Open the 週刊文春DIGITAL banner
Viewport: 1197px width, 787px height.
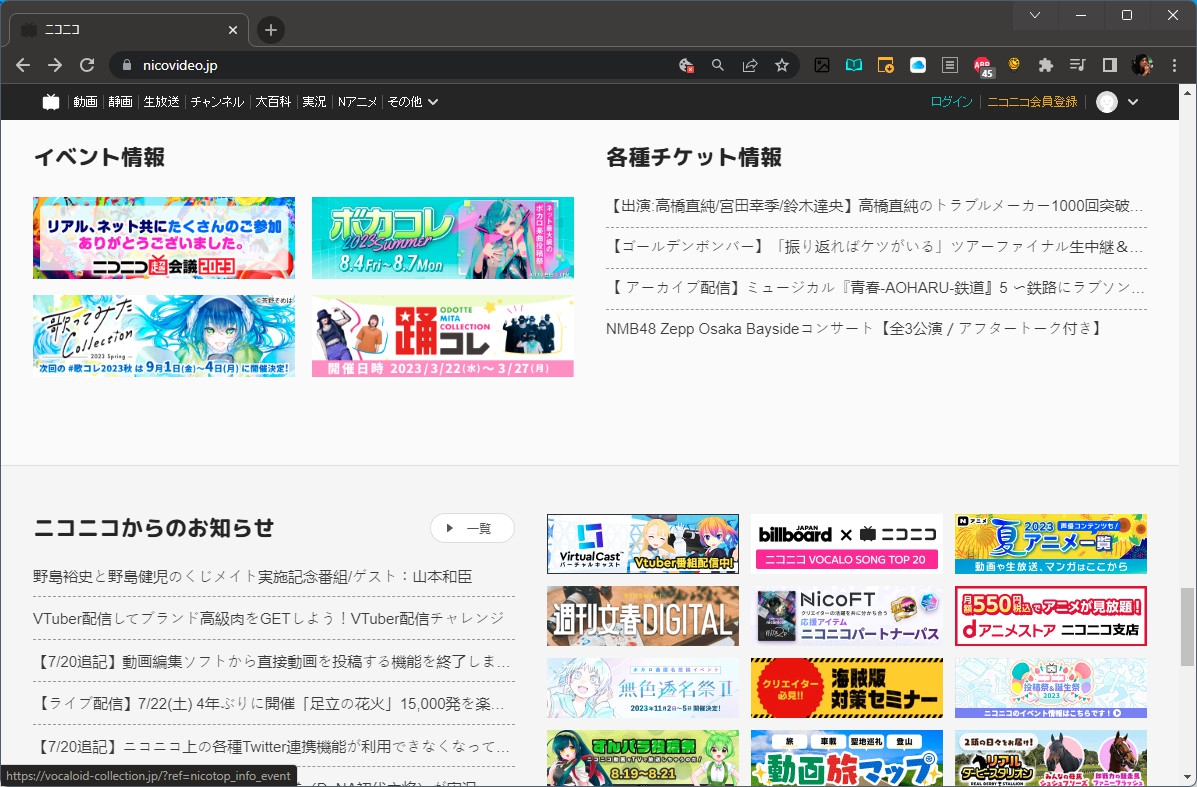[x=643, y=616]
